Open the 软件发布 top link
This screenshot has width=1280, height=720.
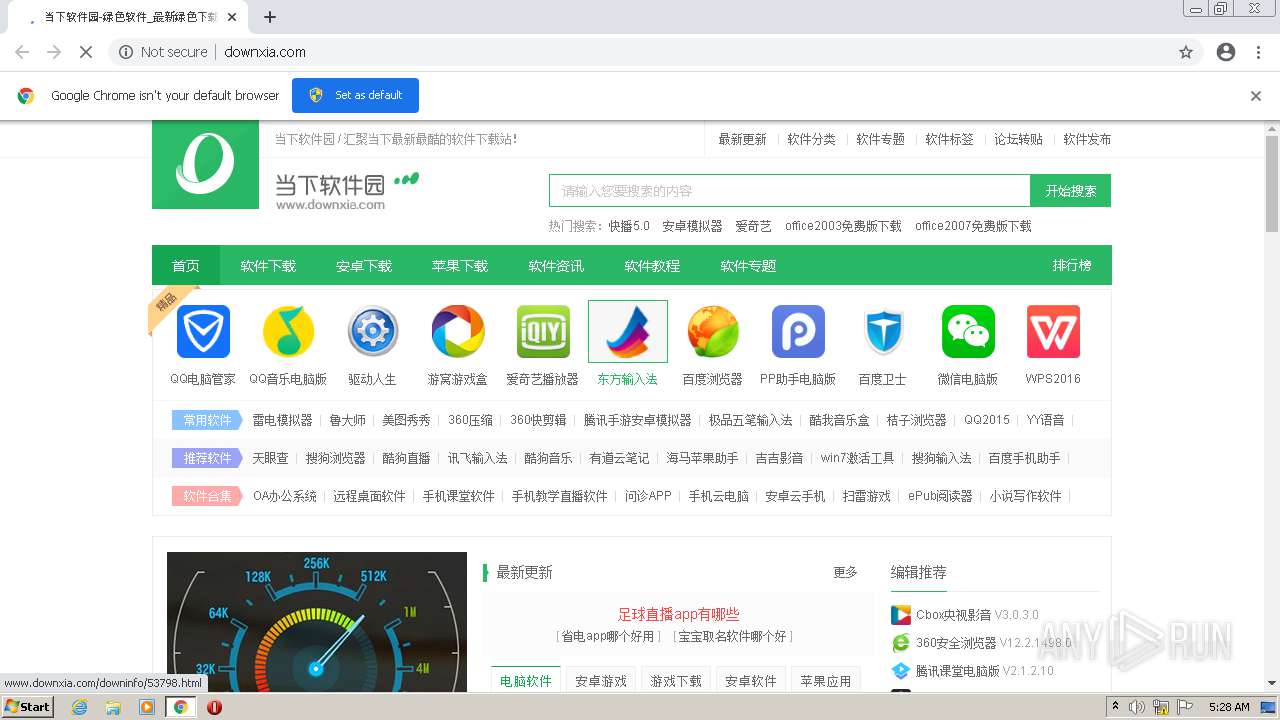pyautogui.click(x=1087, y=140)
